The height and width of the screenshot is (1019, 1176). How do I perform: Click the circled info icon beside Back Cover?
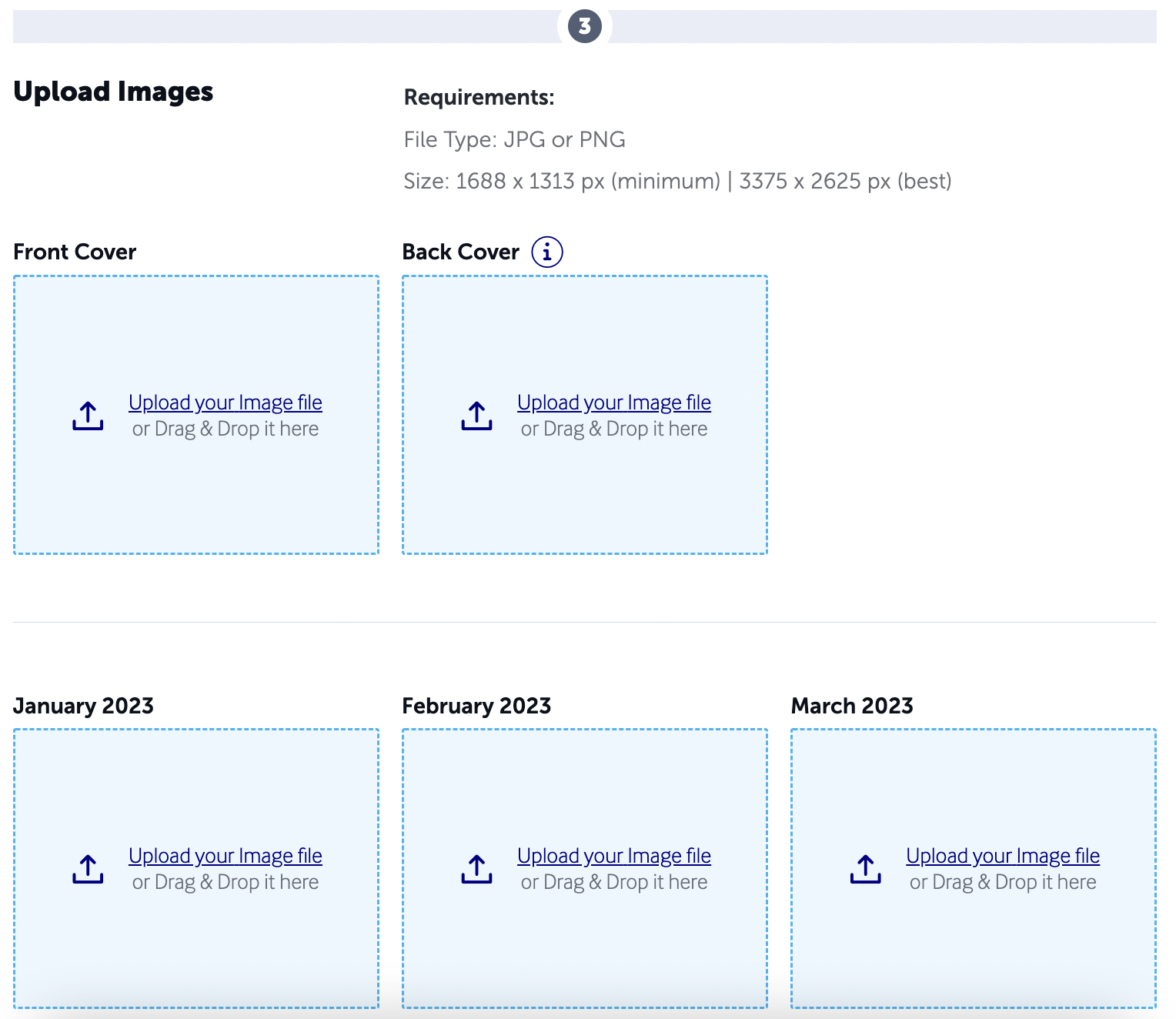pos(546,251)
